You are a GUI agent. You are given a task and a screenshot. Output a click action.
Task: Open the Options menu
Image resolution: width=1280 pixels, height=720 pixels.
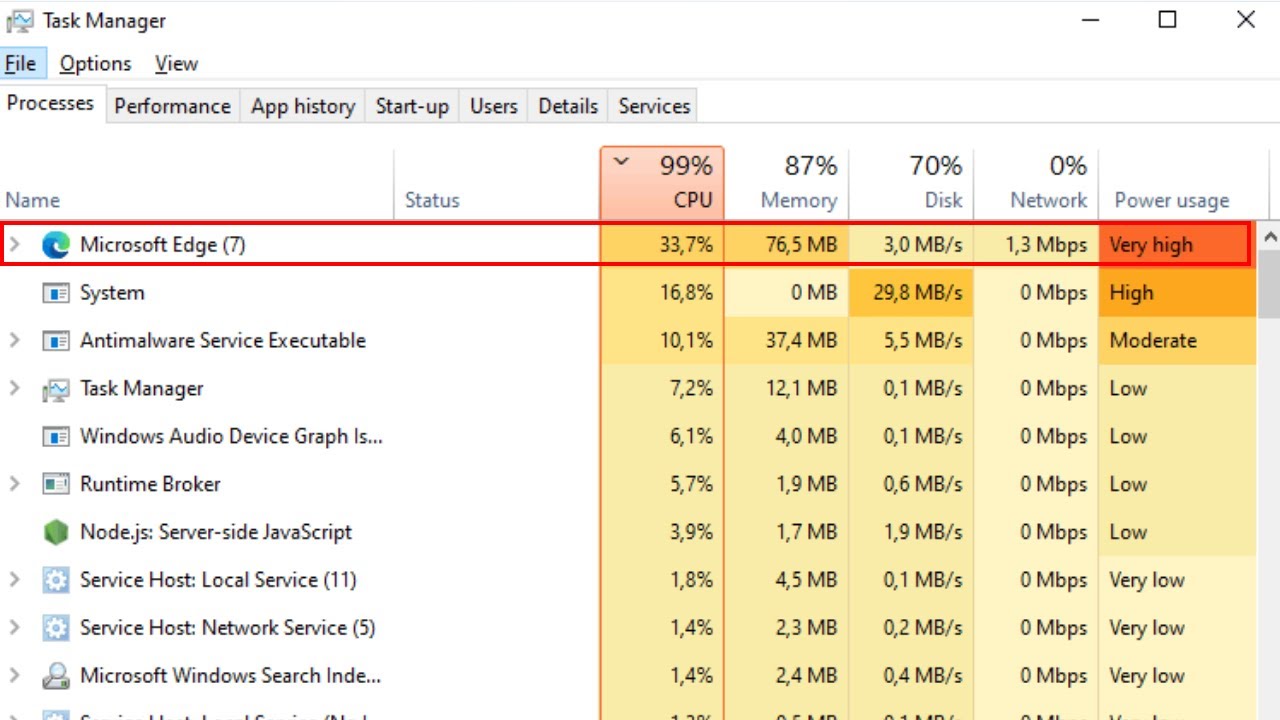pos(95,63)
